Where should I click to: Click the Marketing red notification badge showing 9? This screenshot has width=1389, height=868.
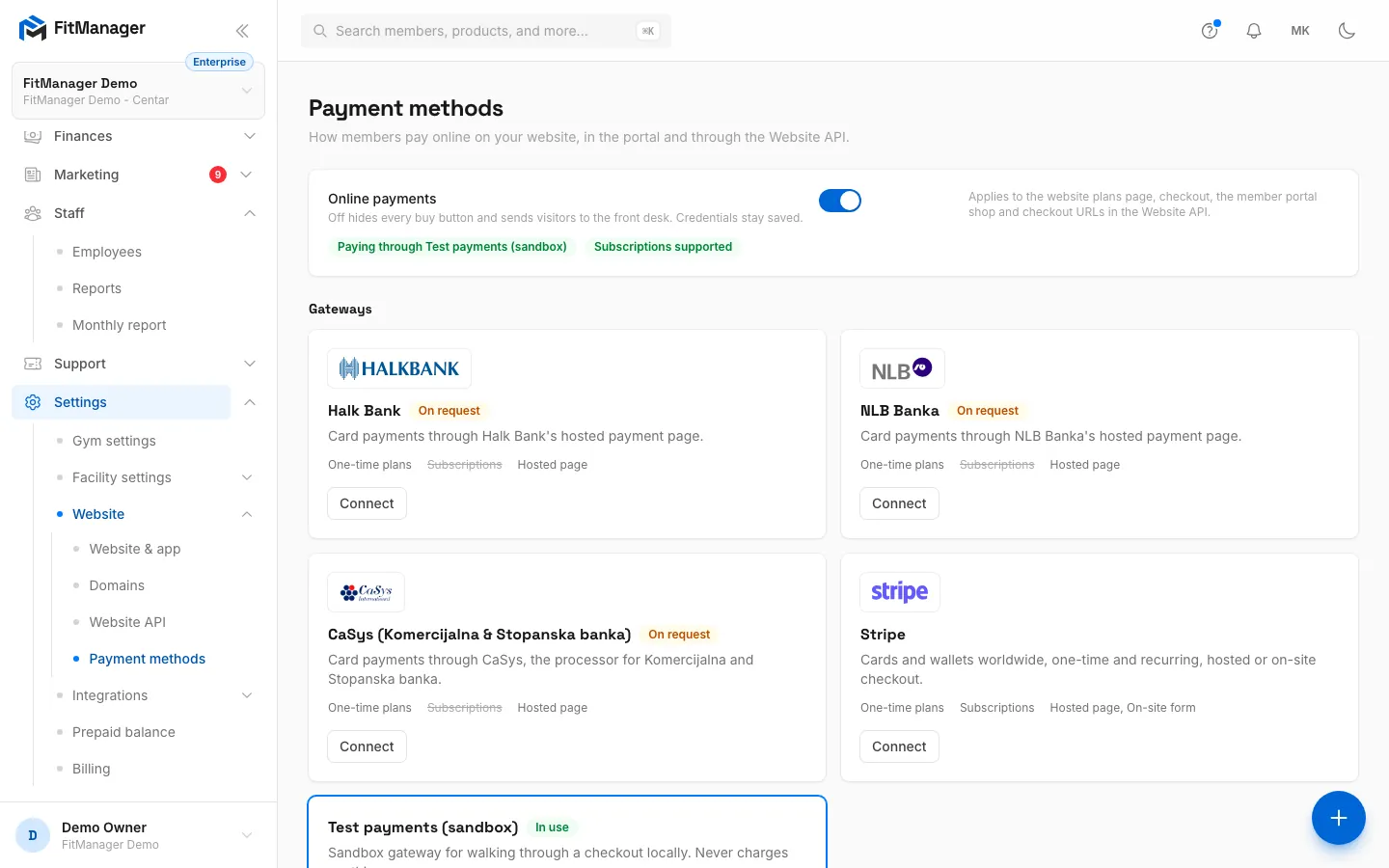[218, 175]
